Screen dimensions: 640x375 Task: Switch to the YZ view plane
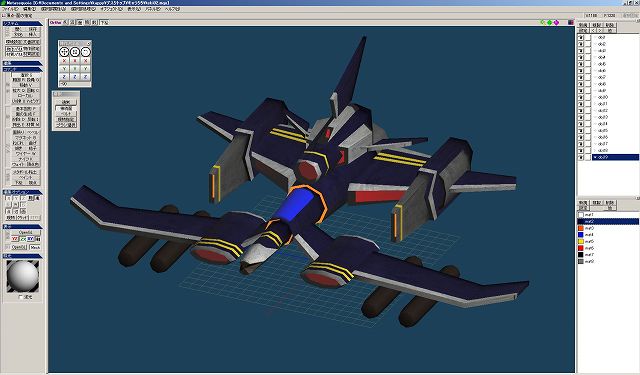[15, 239]
